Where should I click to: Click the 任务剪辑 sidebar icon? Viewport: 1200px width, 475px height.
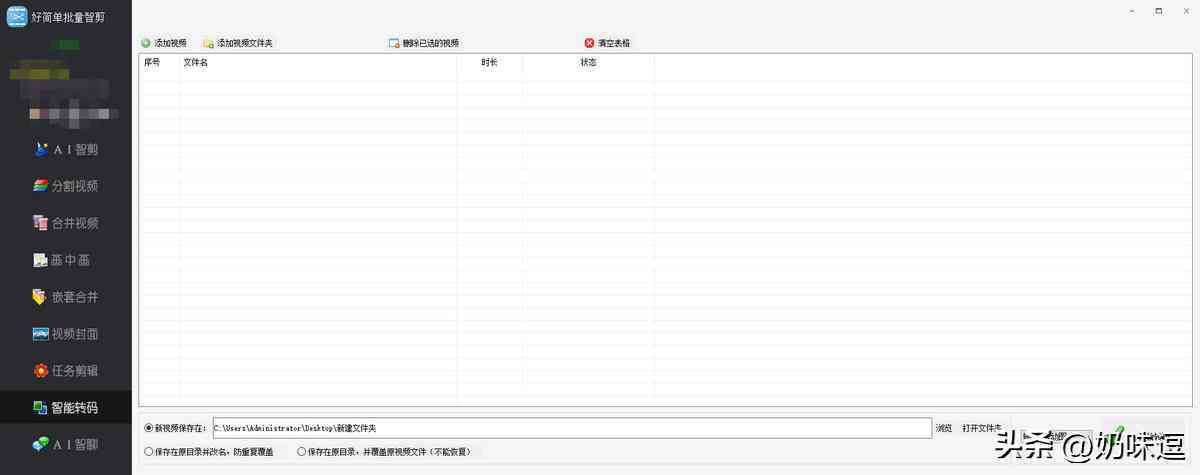pos(41,371)
